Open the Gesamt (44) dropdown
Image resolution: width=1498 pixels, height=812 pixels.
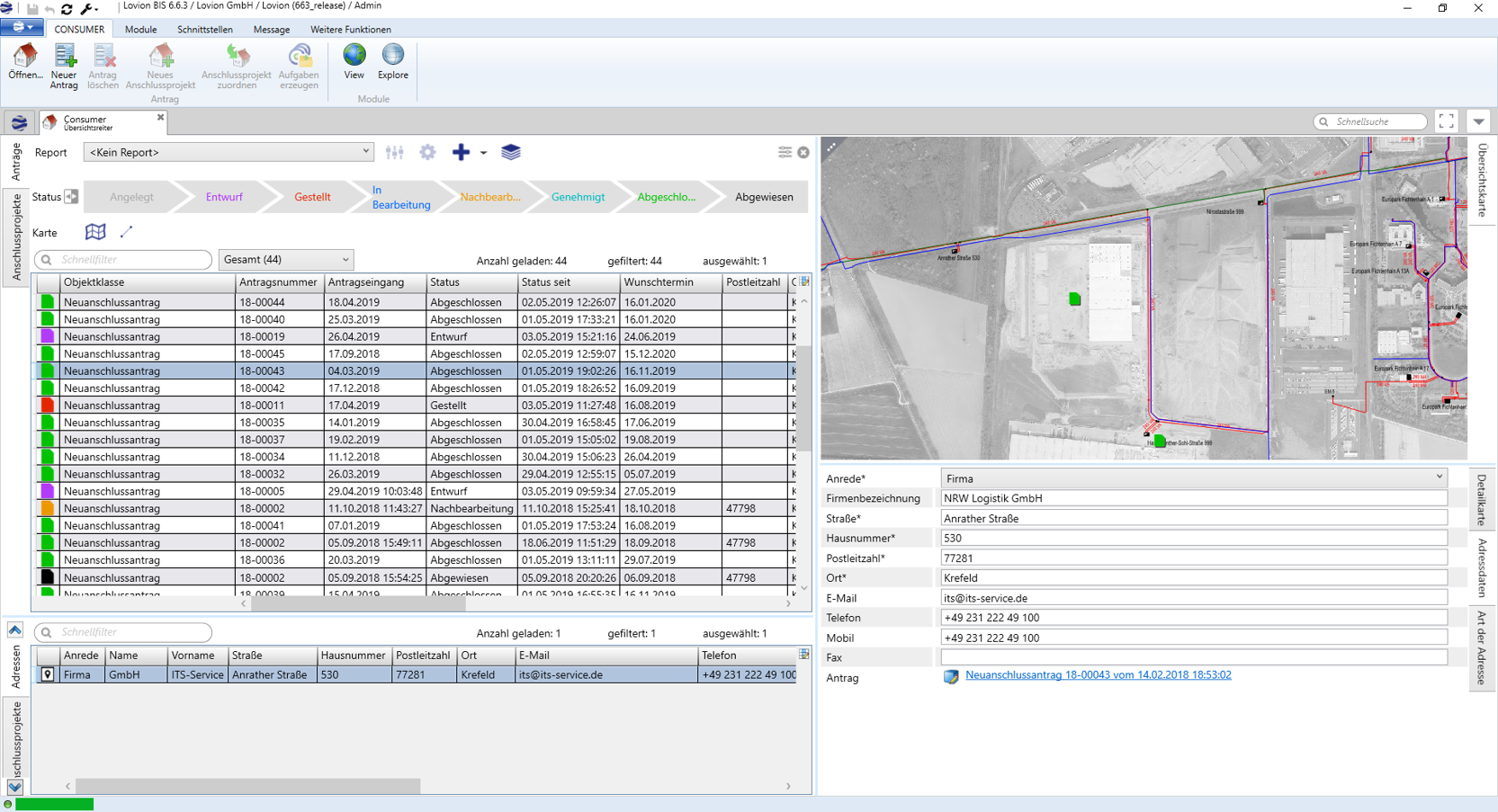point(286,260)
